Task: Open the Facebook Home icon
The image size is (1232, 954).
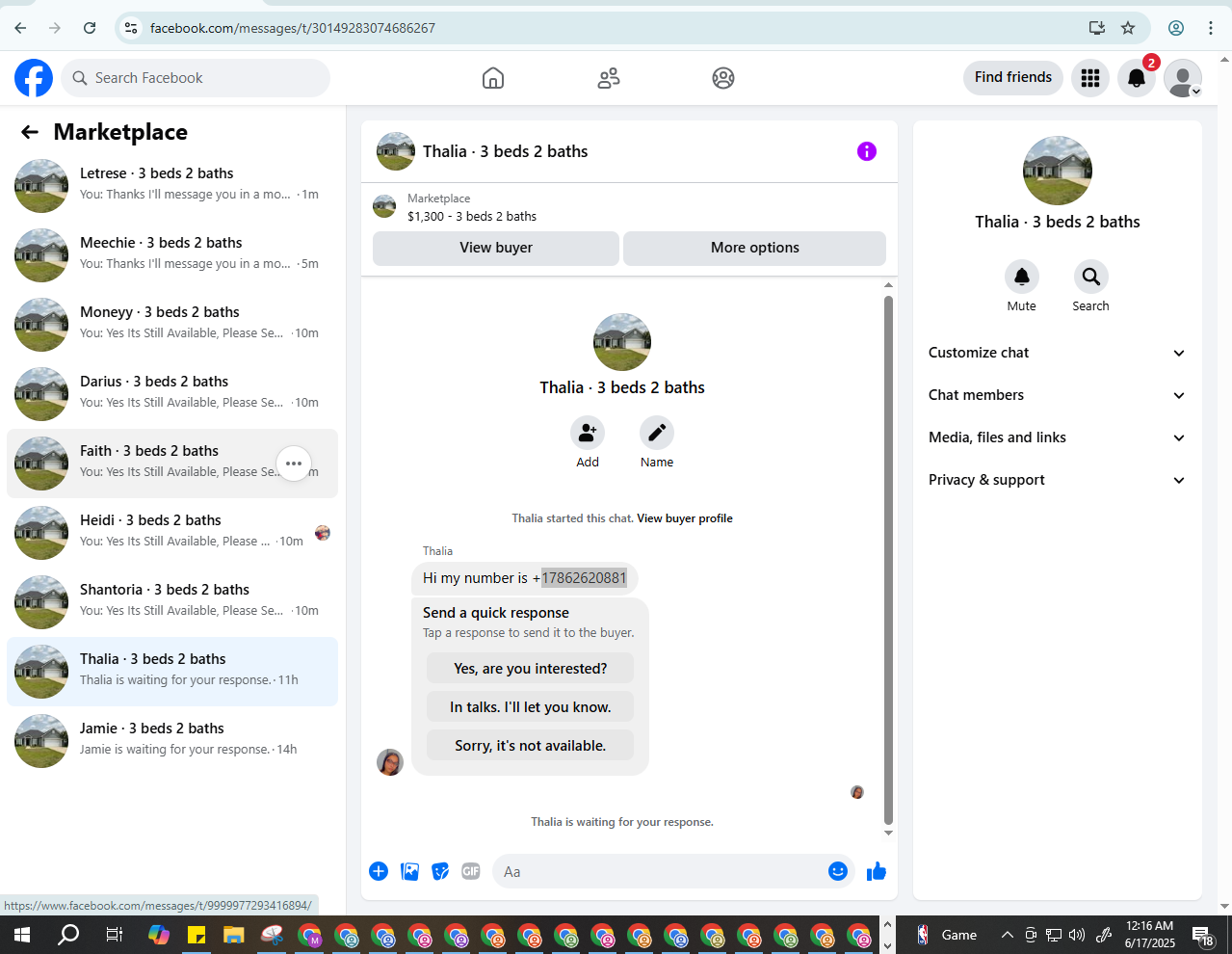Action: click(493, 78)
